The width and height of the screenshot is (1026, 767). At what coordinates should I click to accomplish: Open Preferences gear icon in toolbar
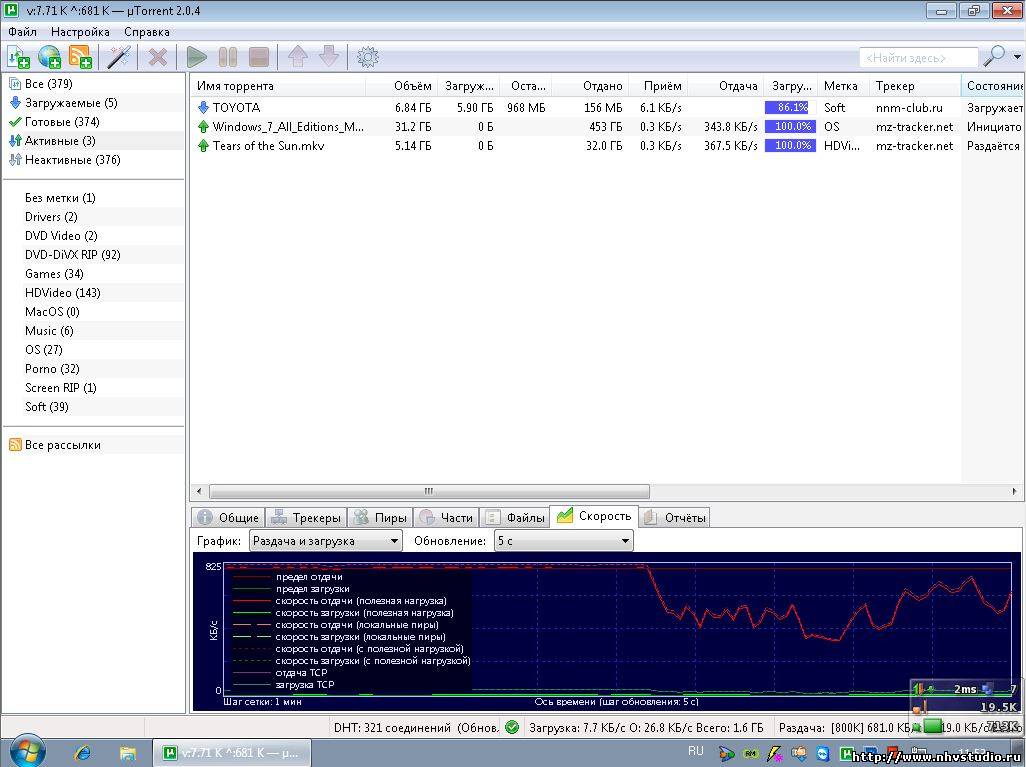[x=368, y=57]
